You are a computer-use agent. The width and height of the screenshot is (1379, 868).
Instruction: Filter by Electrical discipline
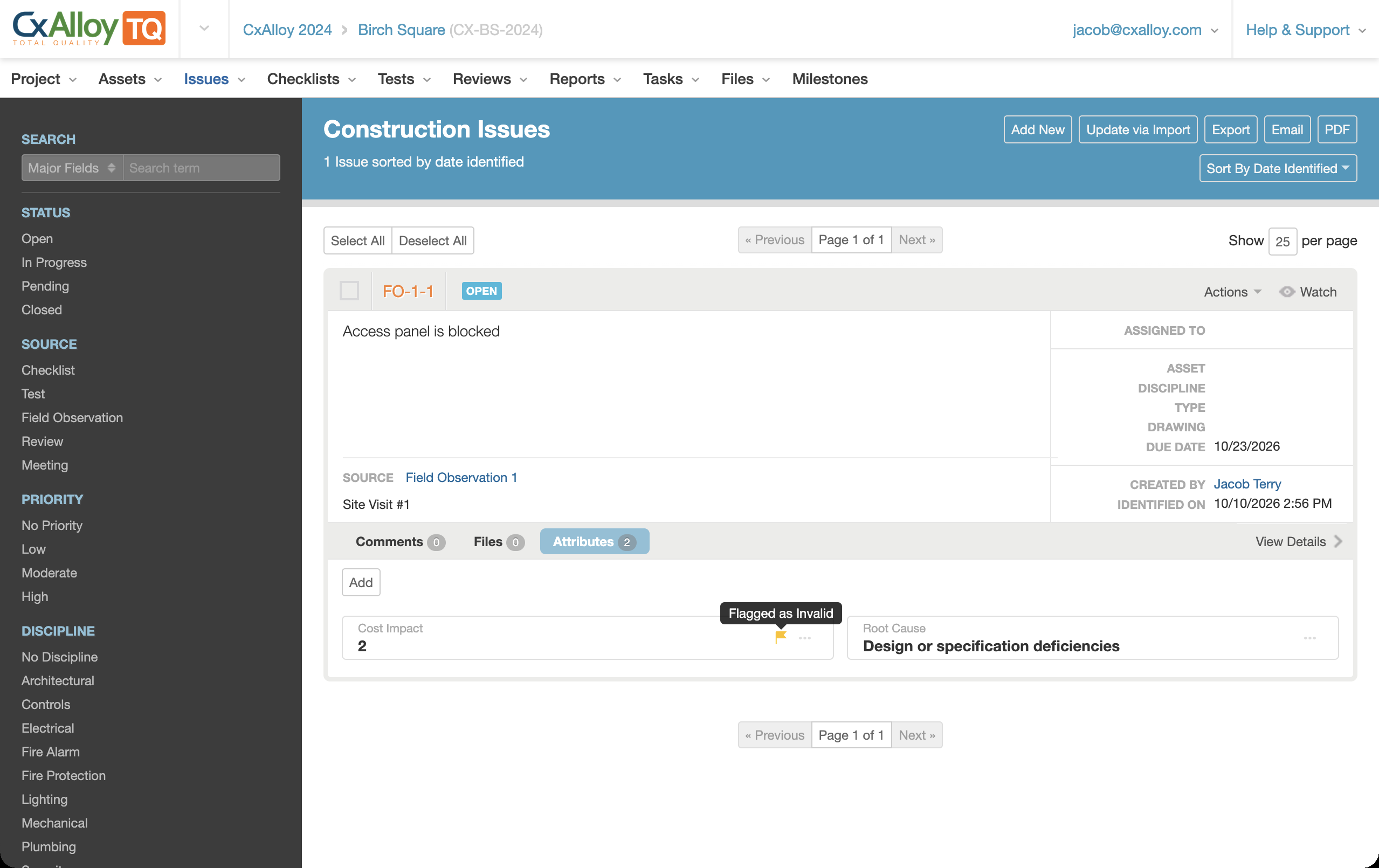point(48,728)
